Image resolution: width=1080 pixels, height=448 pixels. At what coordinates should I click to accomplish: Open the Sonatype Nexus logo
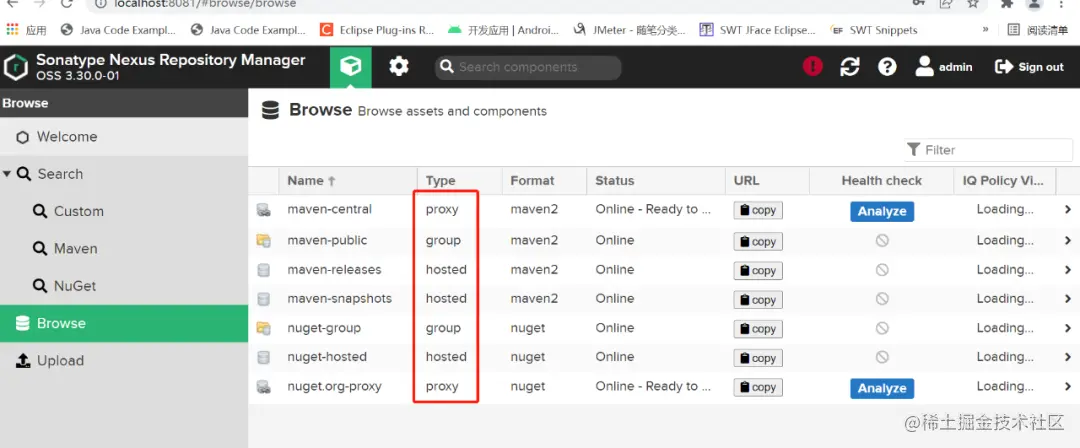(15, 67)
